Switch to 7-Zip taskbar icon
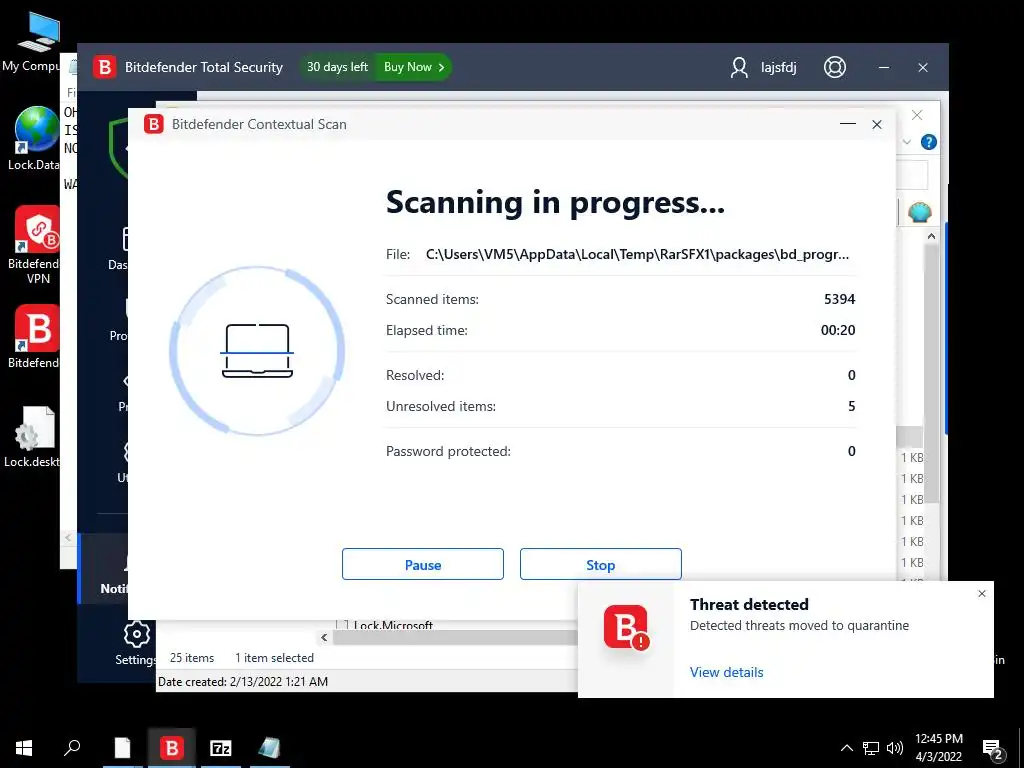Screen dimensions: 1024x768 (x=221, y=748)
